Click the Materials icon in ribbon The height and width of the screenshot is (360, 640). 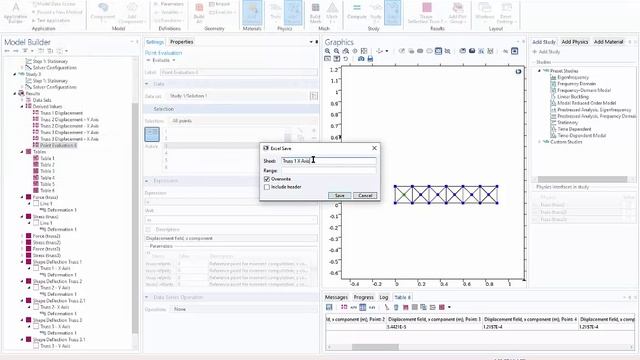click(252, 12)
